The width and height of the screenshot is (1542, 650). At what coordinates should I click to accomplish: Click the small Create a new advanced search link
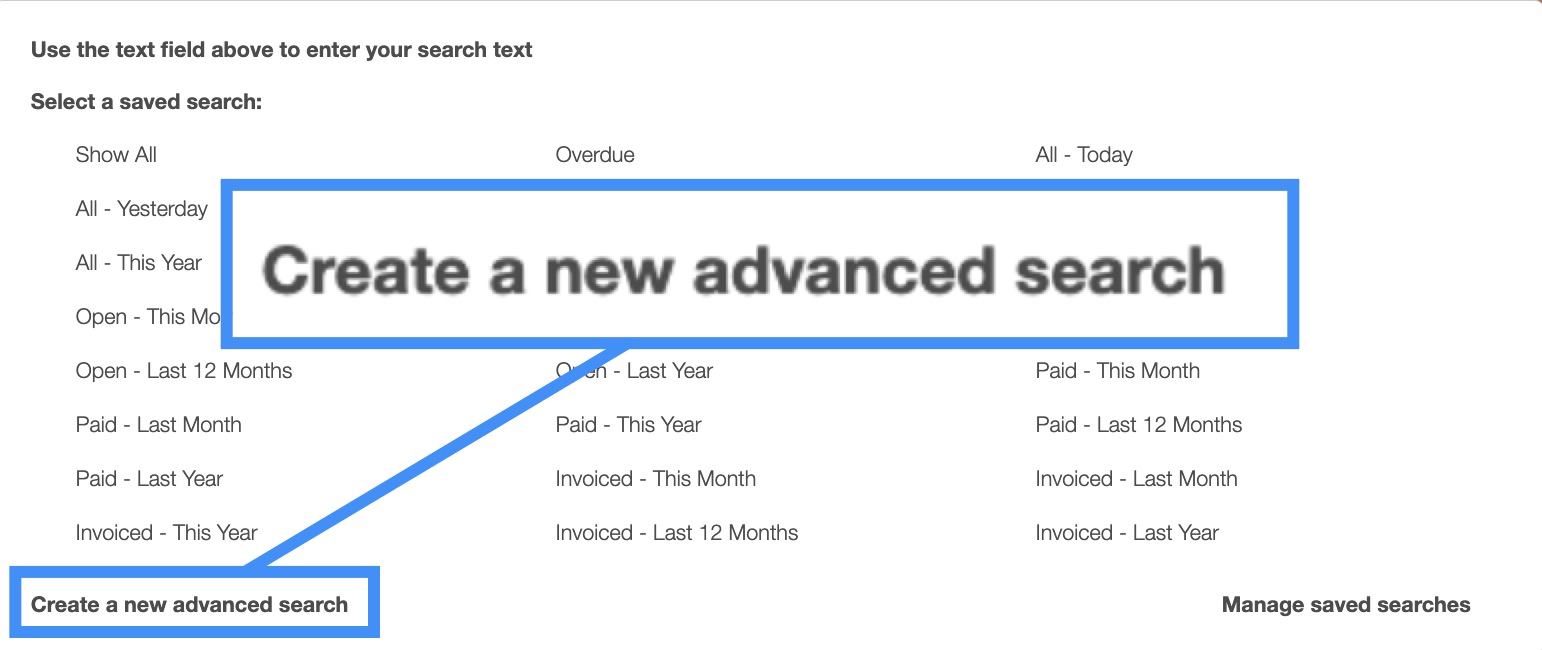coord(189,605)
